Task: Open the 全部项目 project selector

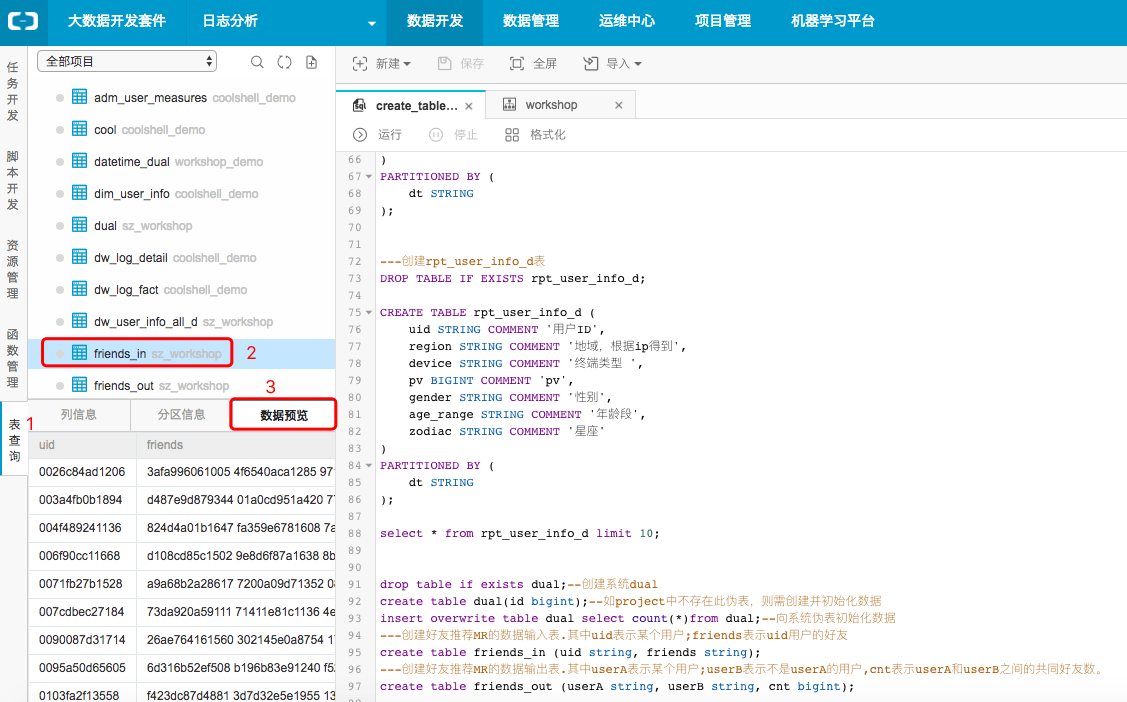Action: coord(127,61)
